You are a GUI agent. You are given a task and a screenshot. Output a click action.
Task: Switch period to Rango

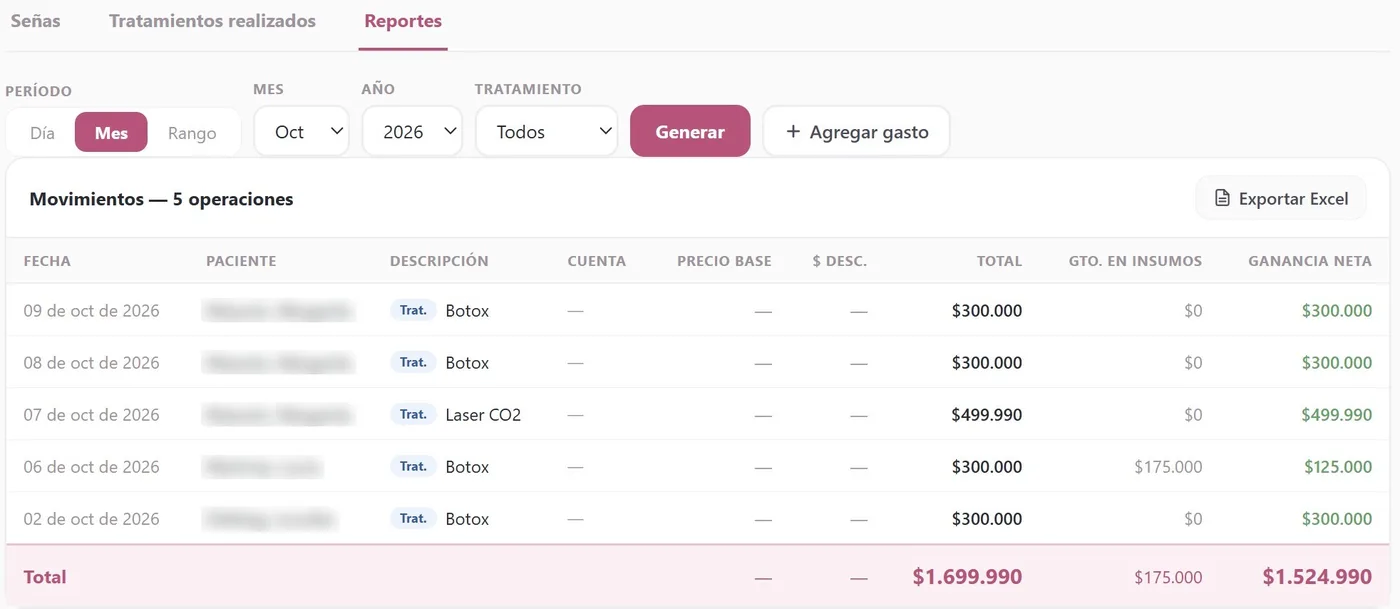pos(192,132)
